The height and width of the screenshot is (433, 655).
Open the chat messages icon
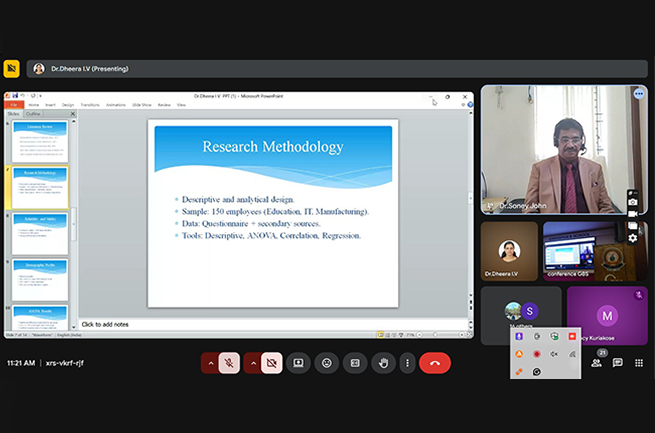617,363
